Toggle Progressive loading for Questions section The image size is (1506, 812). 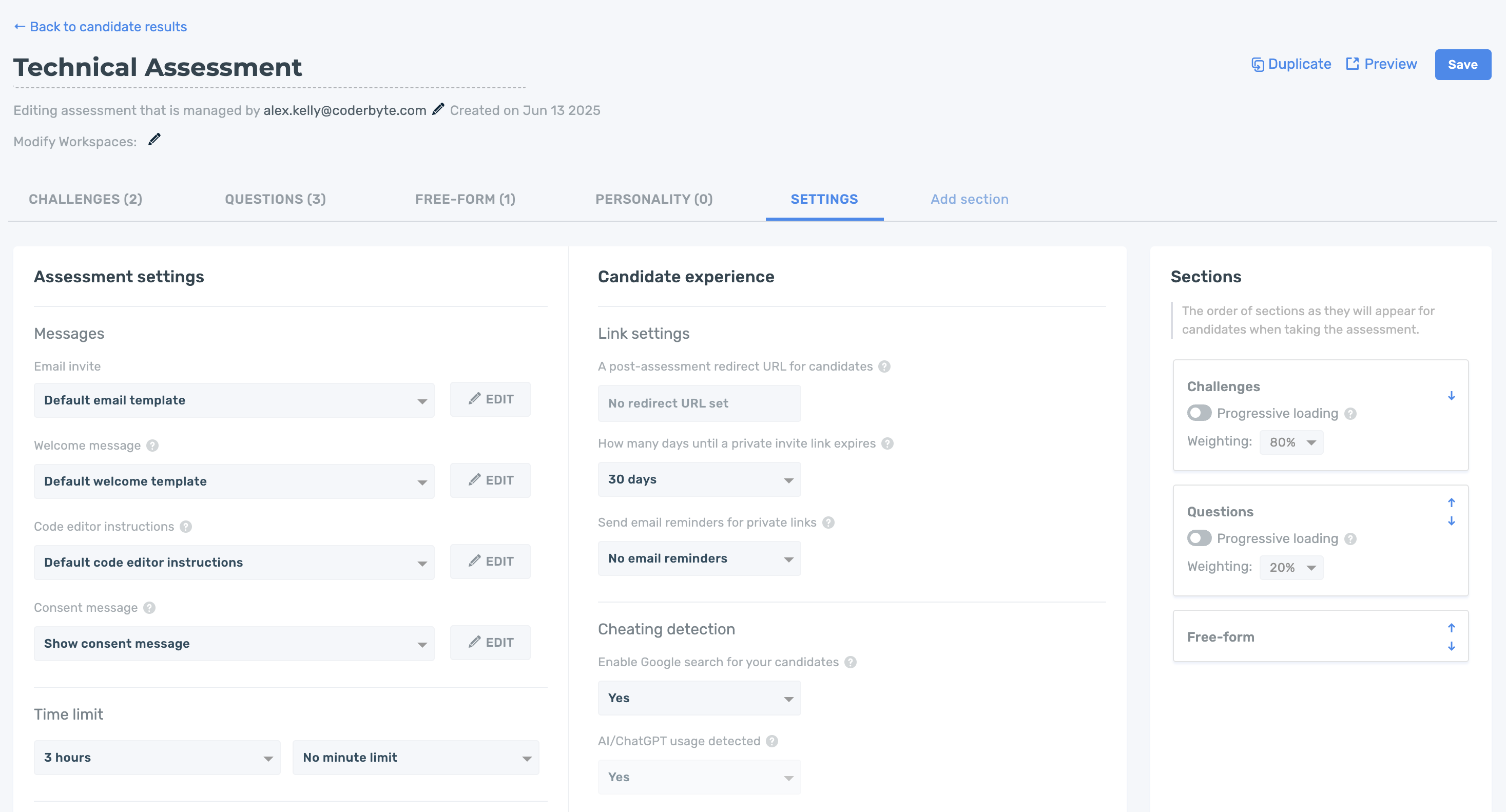tap(1199, 538)
